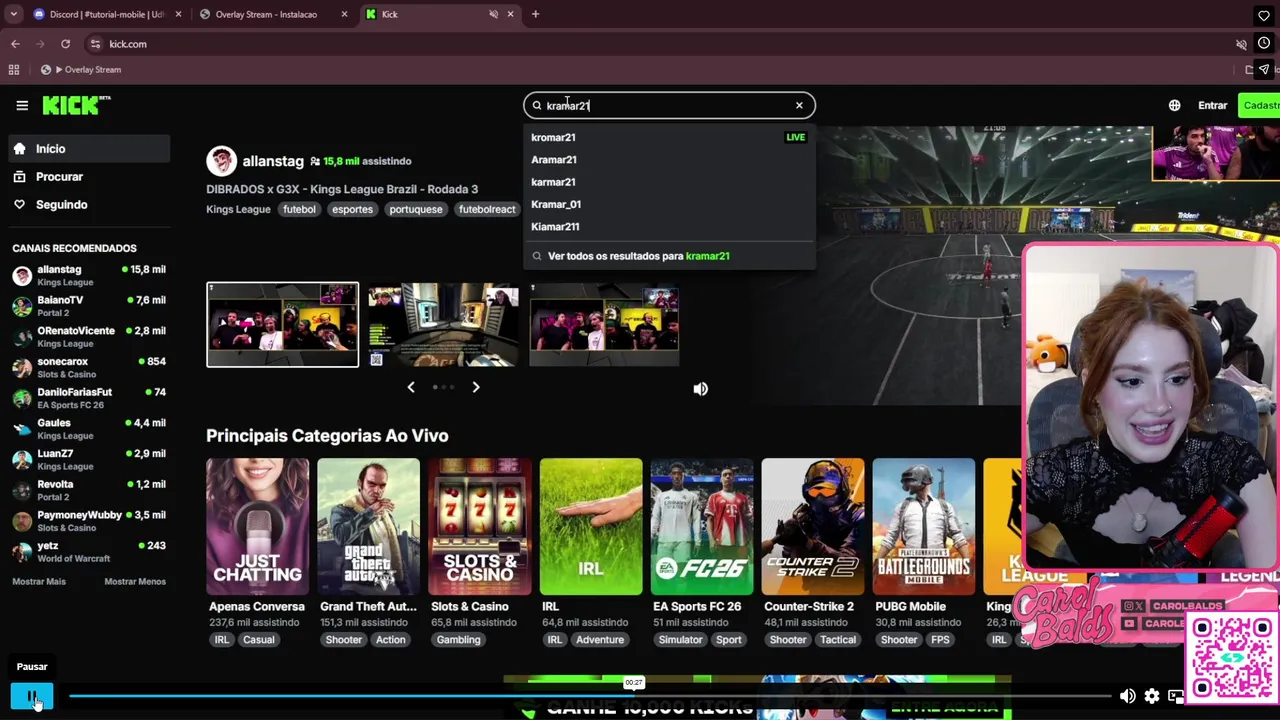Click the Simulator tag under EA Sports FC 26
The height and width of the screenshot is (720, 1280).
680,640
